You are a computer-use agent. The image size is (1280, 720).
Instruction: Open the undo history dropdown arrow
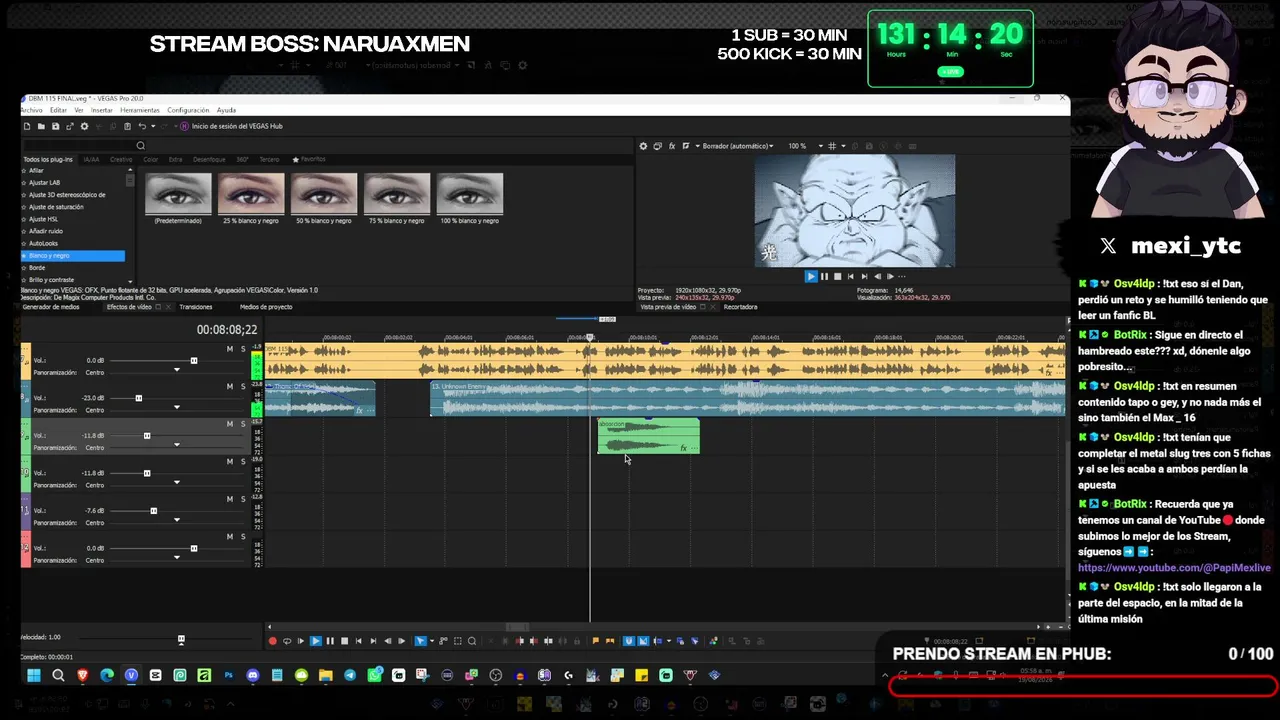coord(153,126)
